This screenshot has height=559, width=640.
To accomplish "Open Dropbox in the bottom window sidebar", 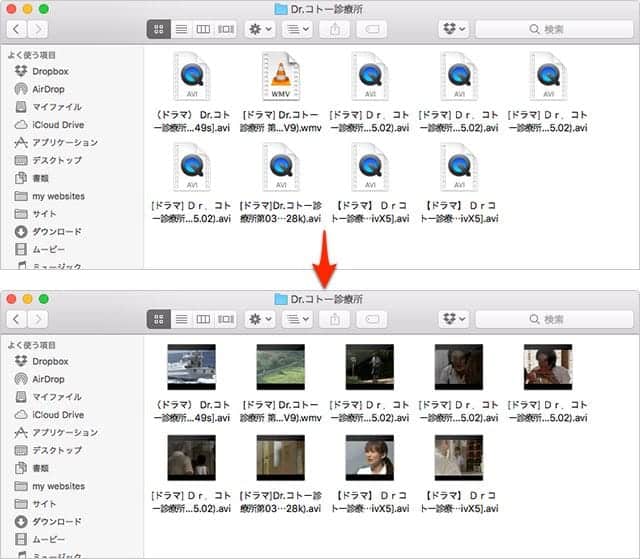I will pos(42,362).
